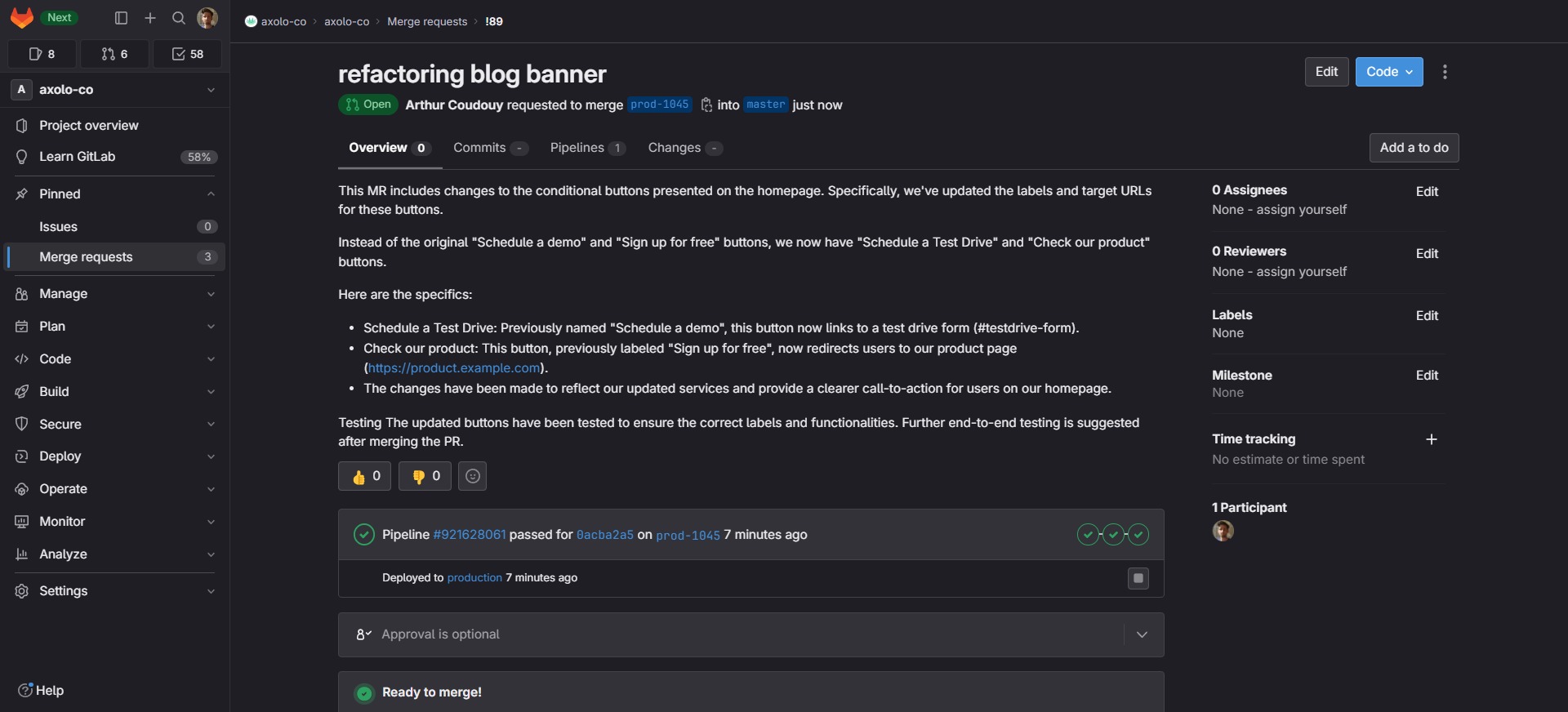Open the Code dropdown button
This screenshot has height=712, width=1568.
click(x=1388, y=72)
